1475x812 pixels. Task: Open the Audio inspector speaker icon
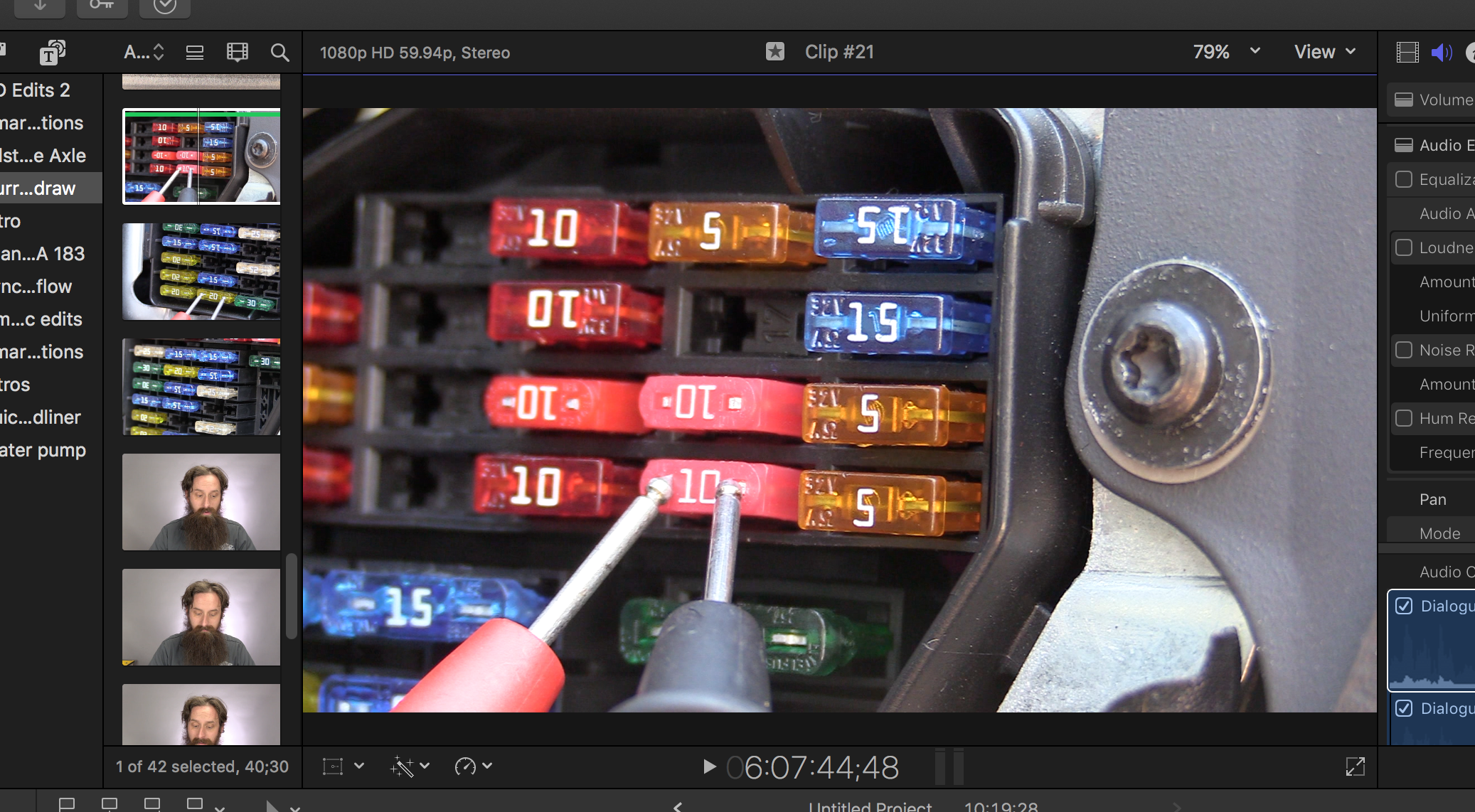click(x=1442, y=53)
